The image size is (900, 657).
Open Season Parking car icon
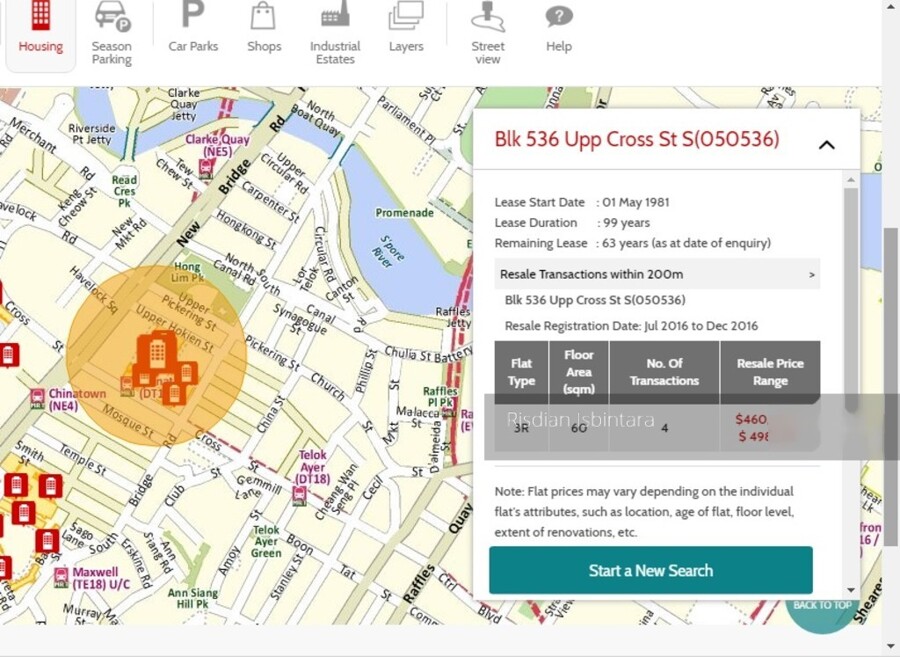[x=112, y=15]
